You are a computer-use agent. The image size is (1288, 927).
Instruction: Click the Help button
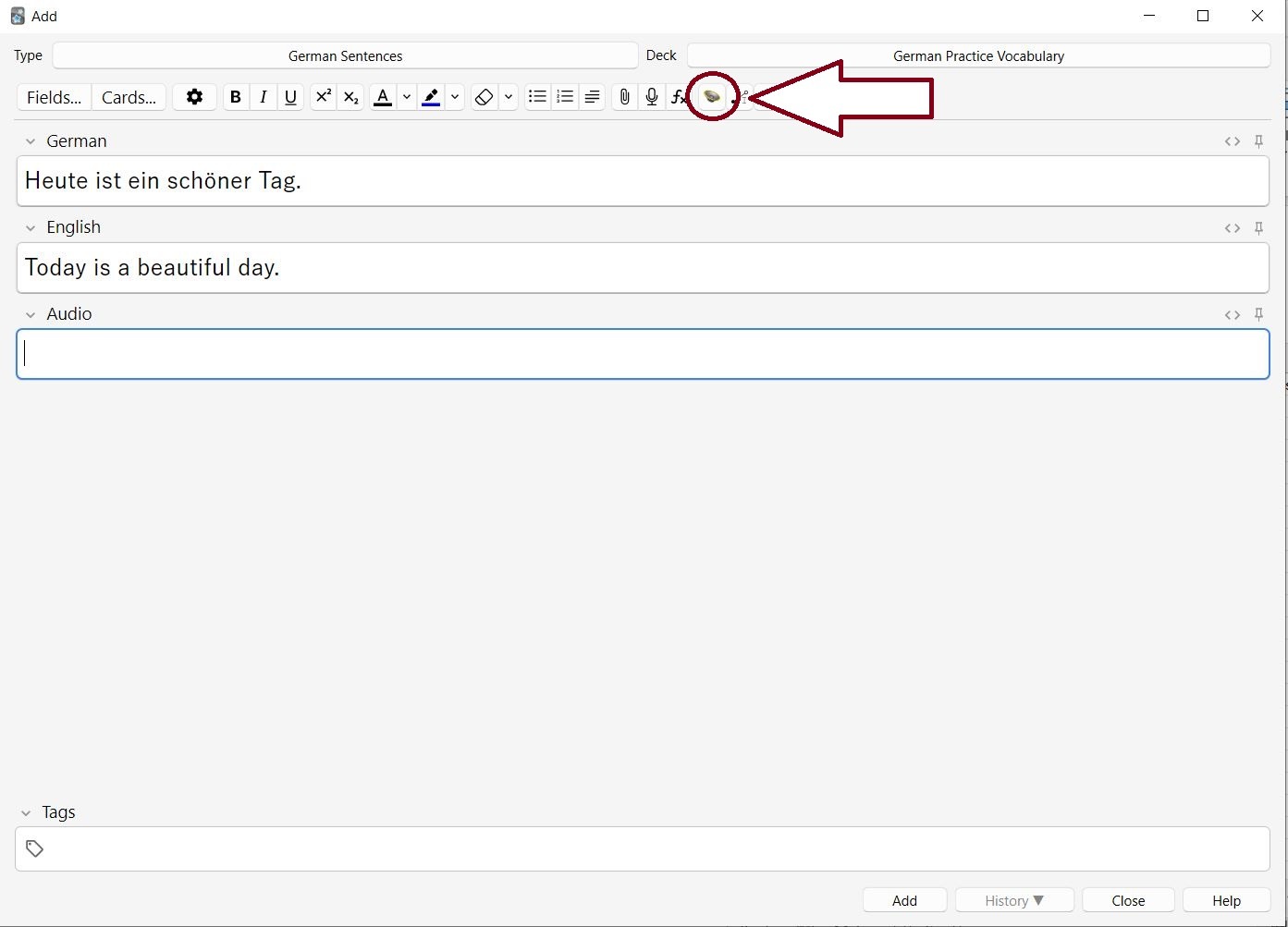(1226, 900)
